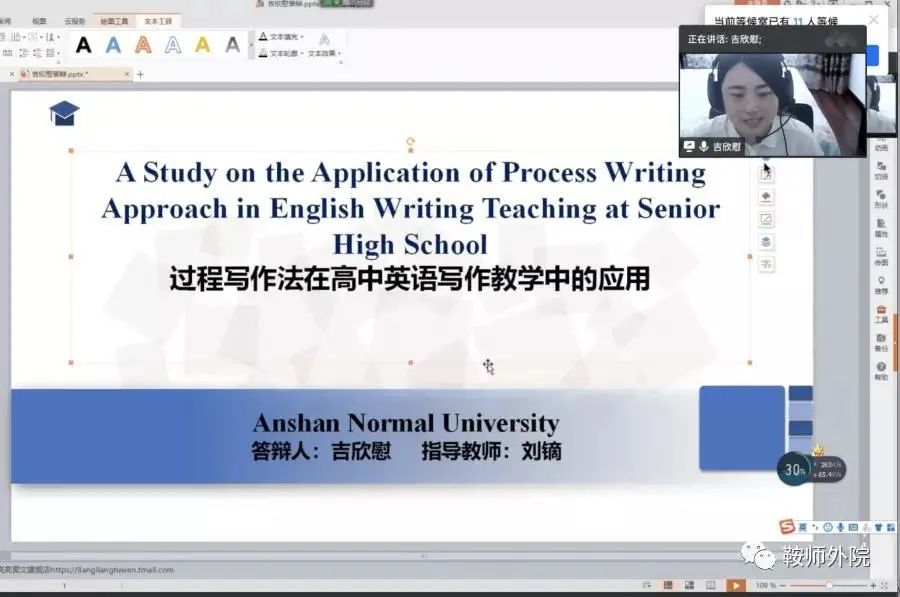Image resolution: width=900 pixels, height=597 pixels.
Task: Toggle the microphone icon on video thumbnail
Action: pos(703,146)
